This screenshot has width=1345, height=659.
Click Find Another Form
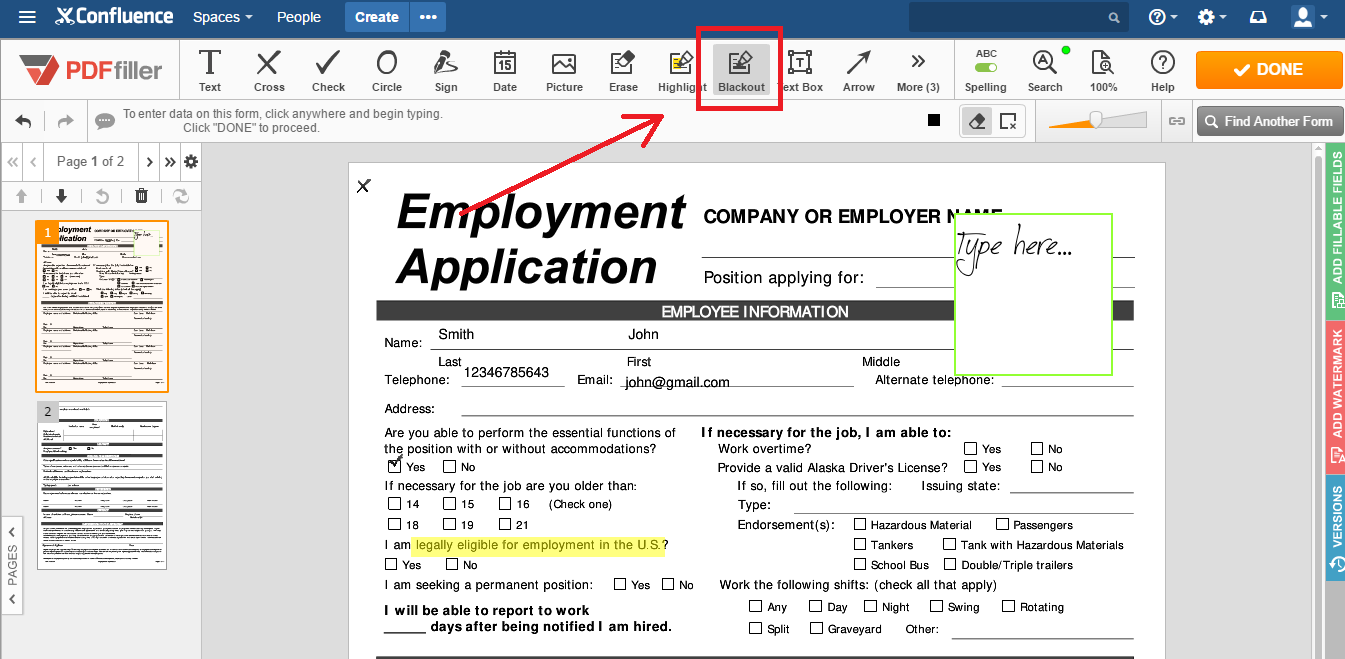tap(1269, 120)
